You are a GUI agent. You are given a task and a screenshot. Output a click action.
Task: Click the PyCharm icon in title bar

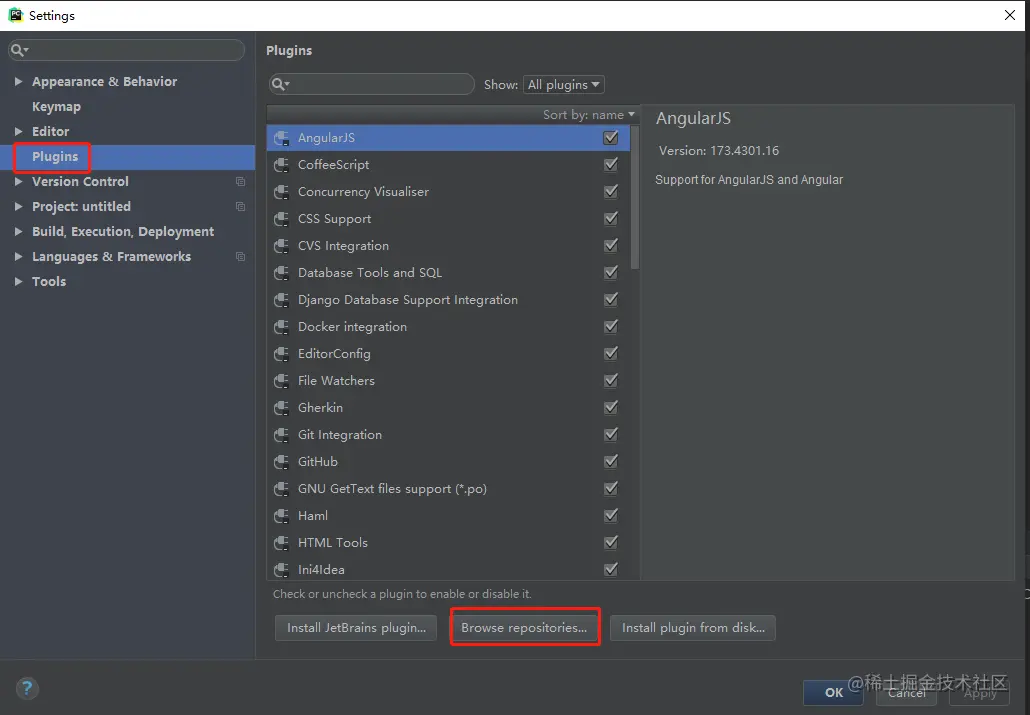[16, 15]
